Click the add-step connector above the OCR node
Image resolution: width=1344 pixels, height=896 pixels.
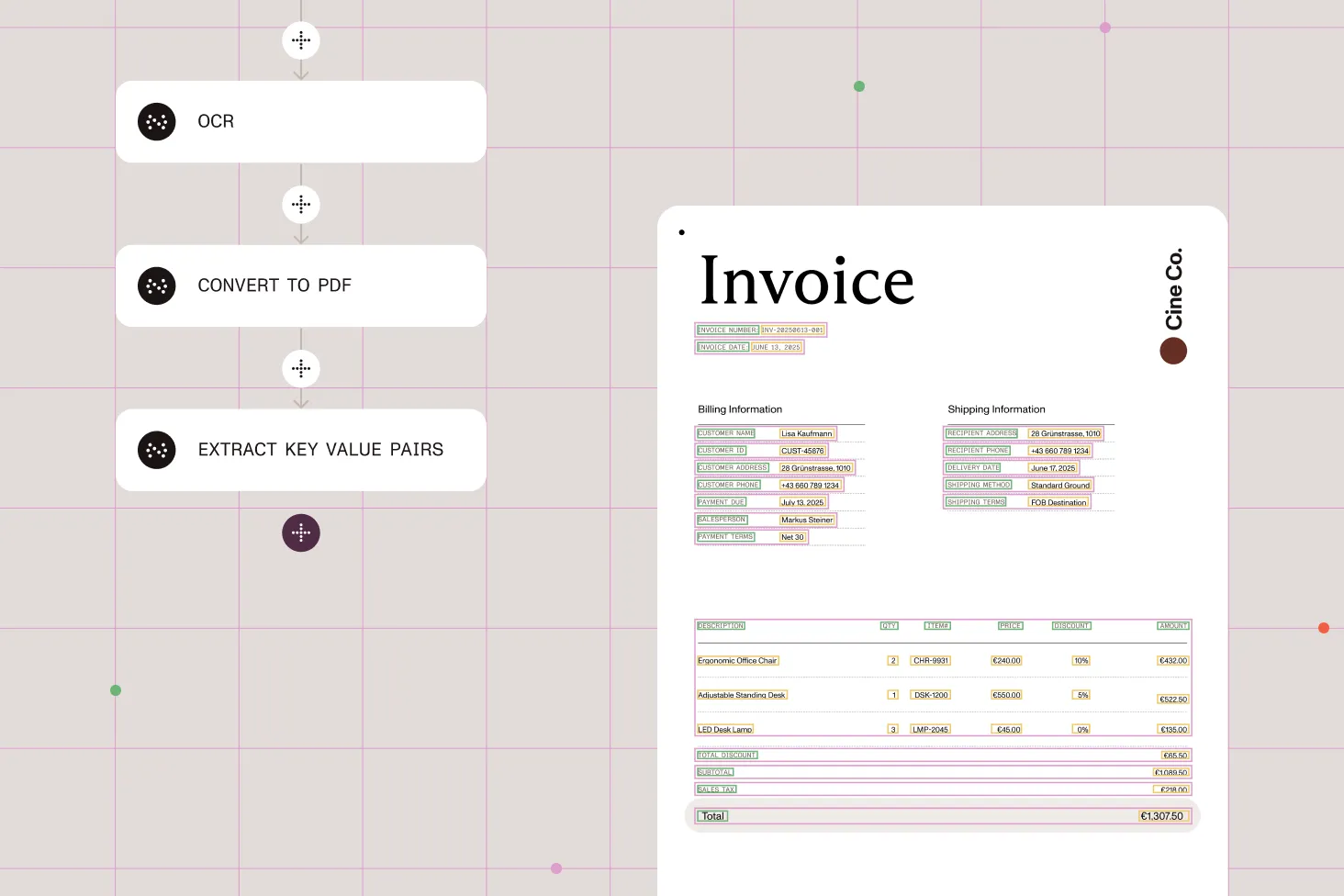click(301, 40)
